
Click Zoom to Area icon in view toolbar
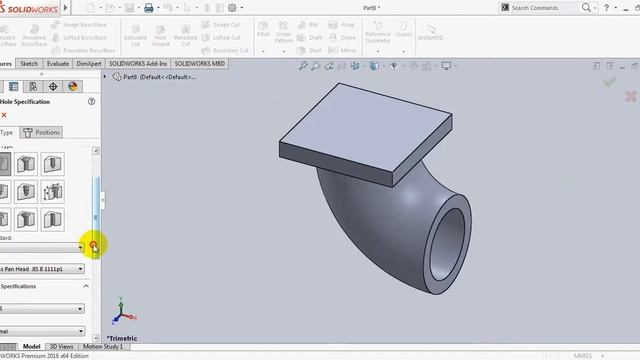(x=316, y=66)
